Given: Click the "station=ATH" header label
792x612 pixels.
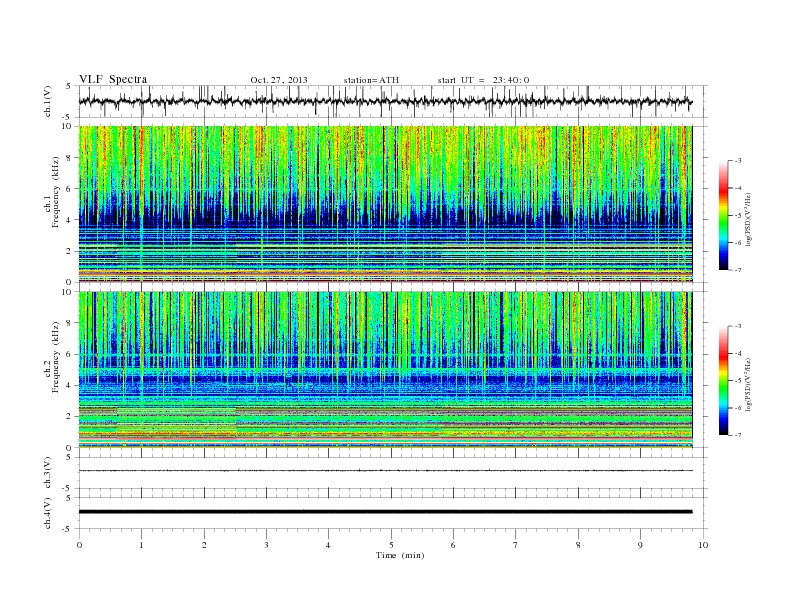Looking at the screenshot, I should (371, 80).
